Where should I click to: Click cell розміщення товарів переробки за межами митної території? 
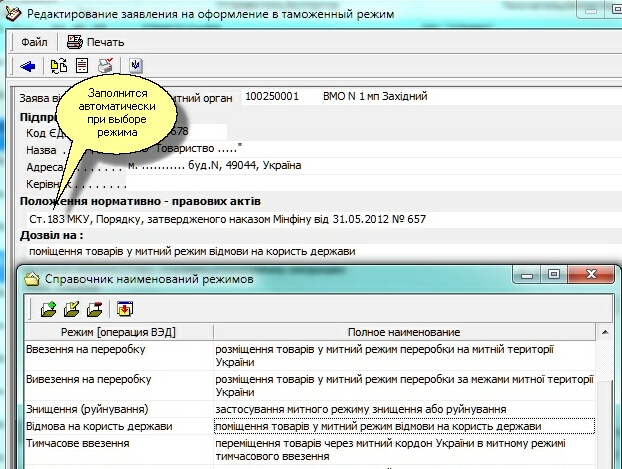404,386
